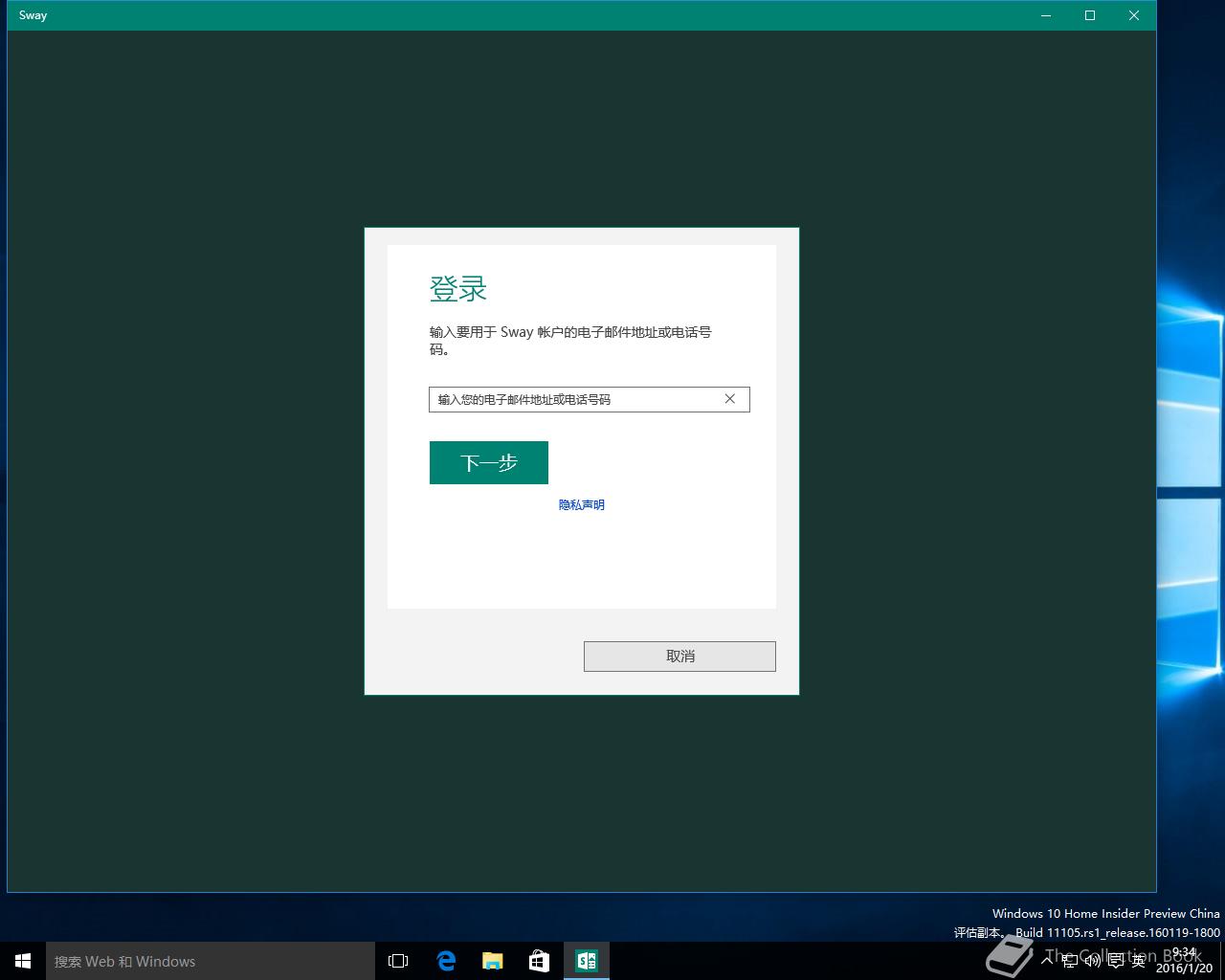Image resolution: width=1225 pixels, height=980 pixels.
Task: Clear the sign-in input with the X icon
Action: [730, 399]
